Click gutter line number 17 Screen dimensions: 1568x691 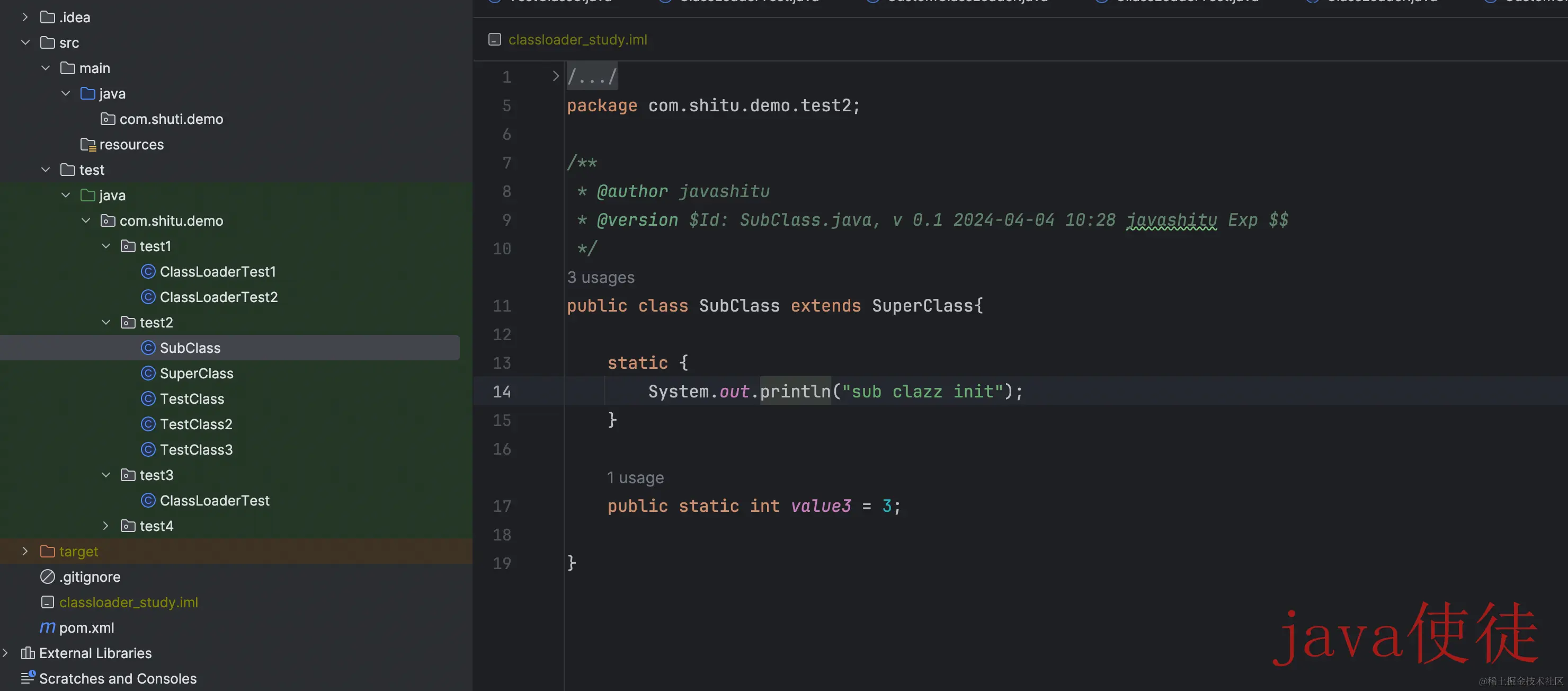click(x=502, y=506)
